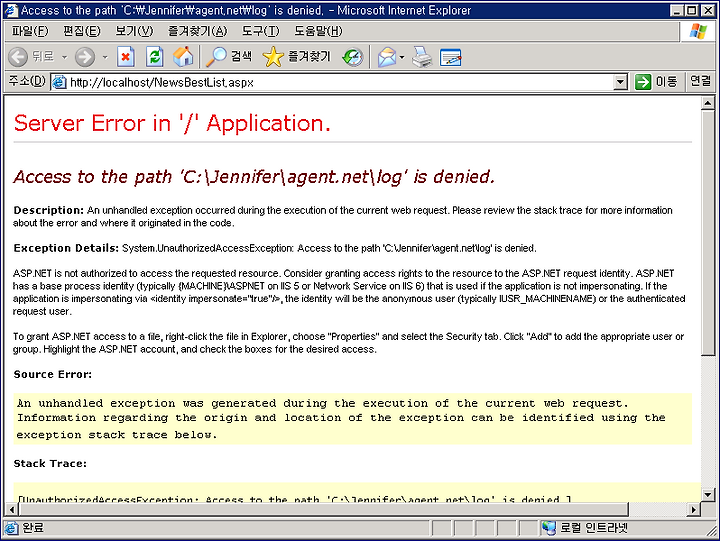Click the page icon in the address bar
Image resolution: width=720 pixels, height=541 pixels.
point(59,83)
